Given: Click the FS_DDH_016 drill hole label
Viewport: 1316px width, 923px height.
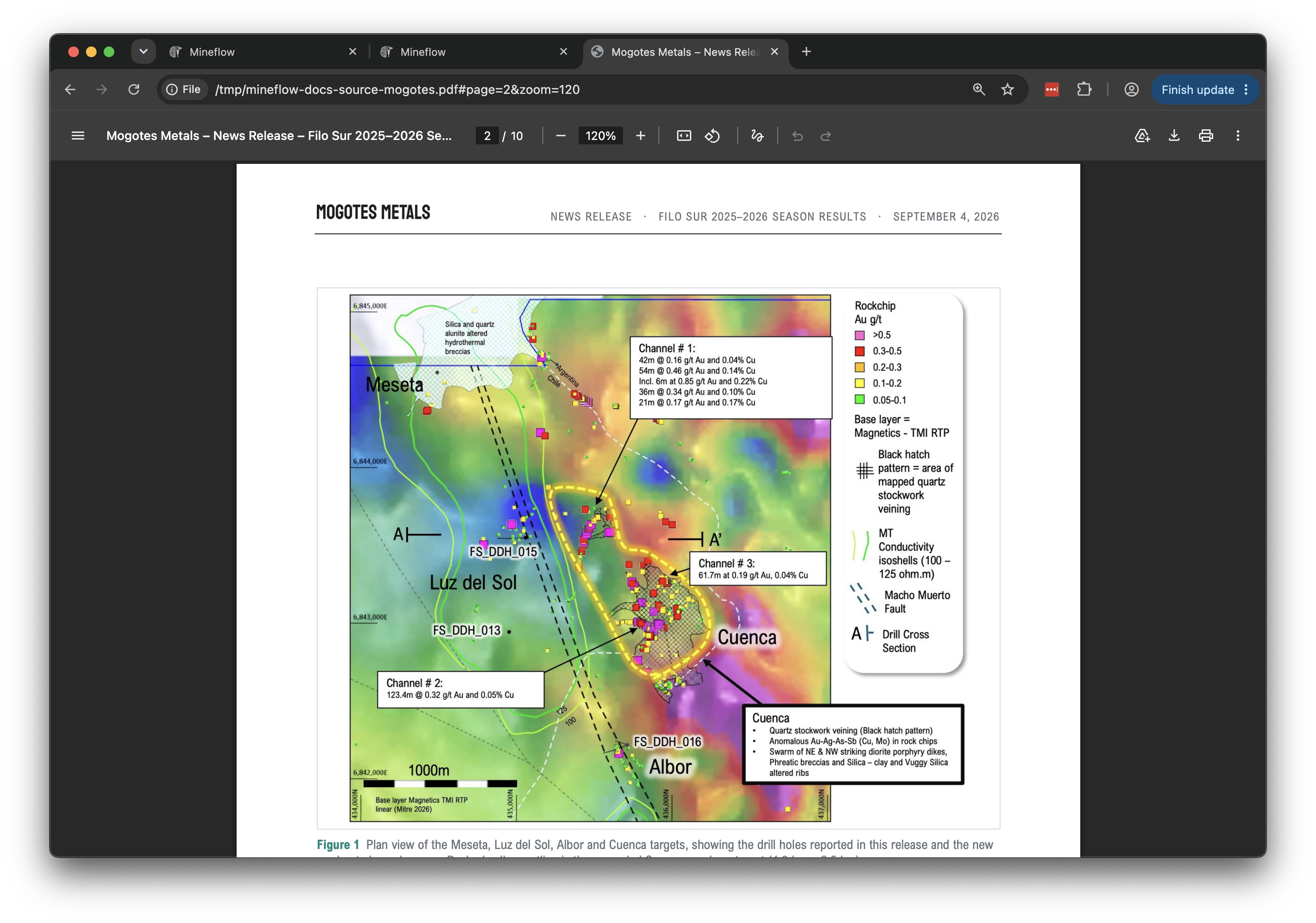Looking at the screenshot, I should pyautogui.click(x=667, y=742).
